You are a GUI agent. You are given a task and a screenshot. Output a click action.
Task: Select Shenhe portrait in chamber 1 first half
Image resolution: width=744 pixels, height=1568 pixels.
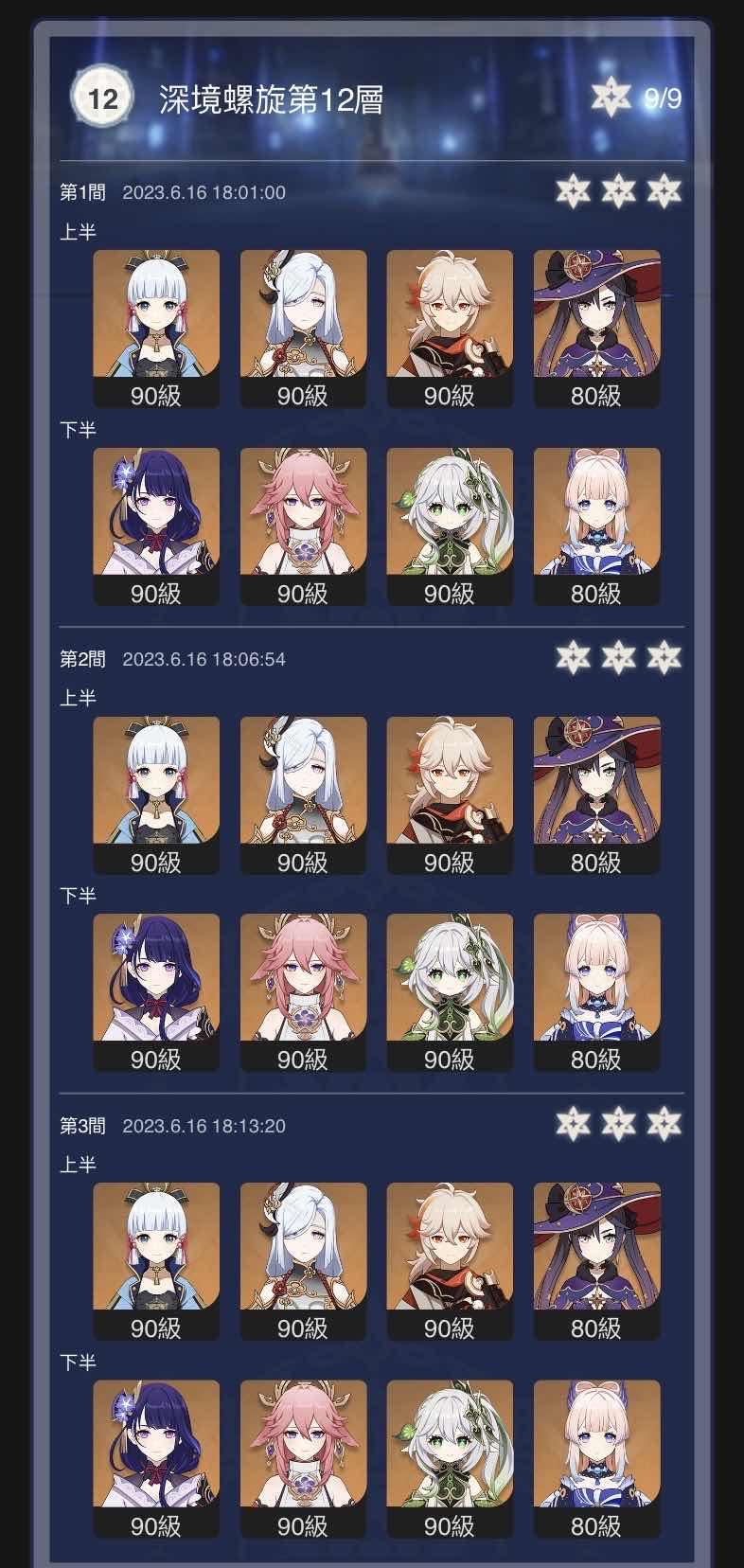pos(303,329)
